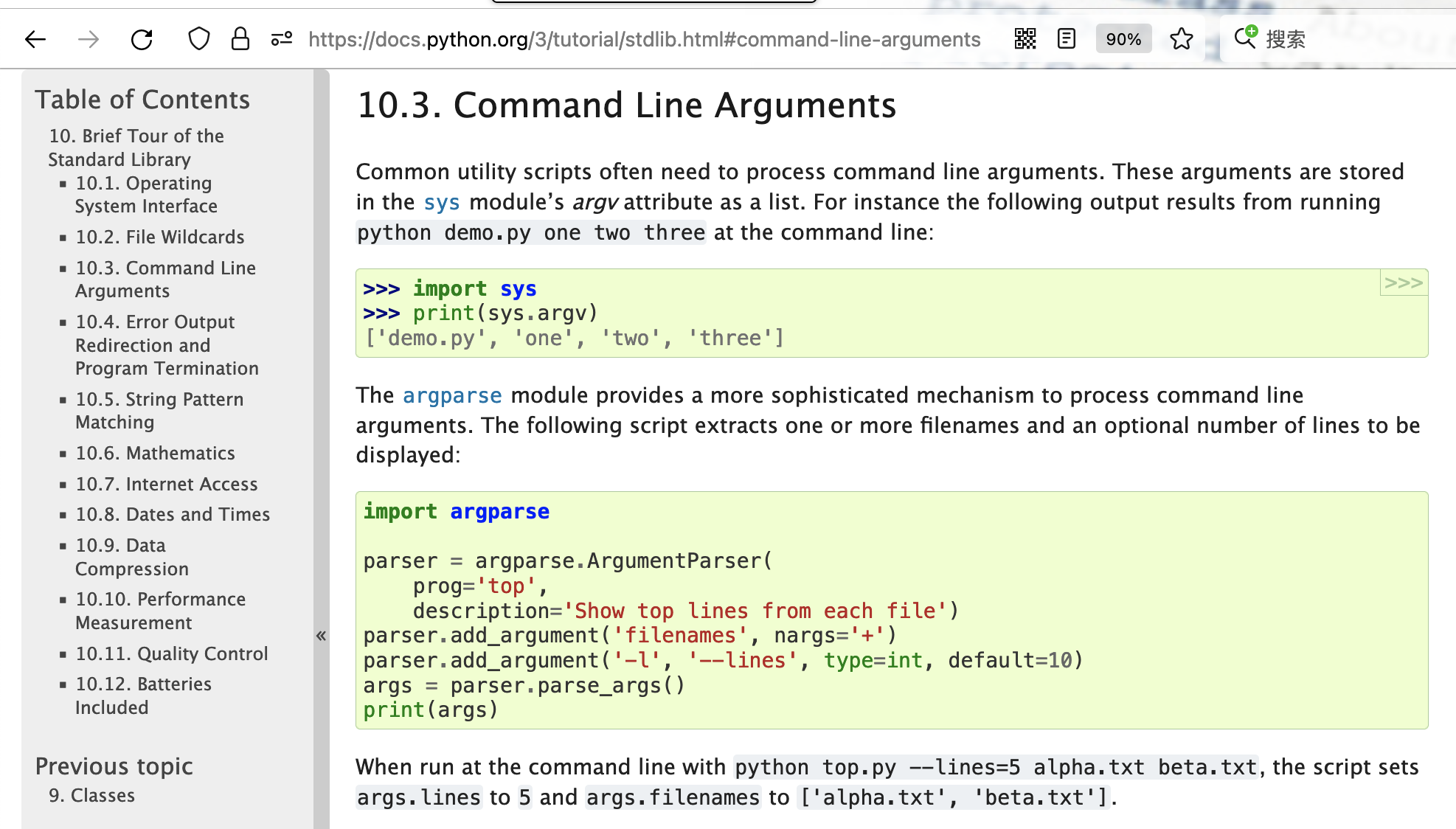Click the new tab search icon

(1247, 39)
